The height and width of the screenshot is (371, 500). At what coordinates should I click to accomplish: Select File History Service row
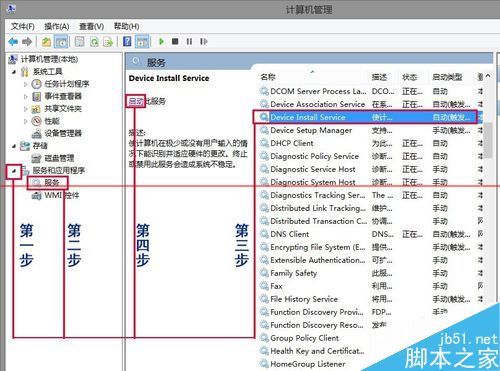click(x=370, y=299)
